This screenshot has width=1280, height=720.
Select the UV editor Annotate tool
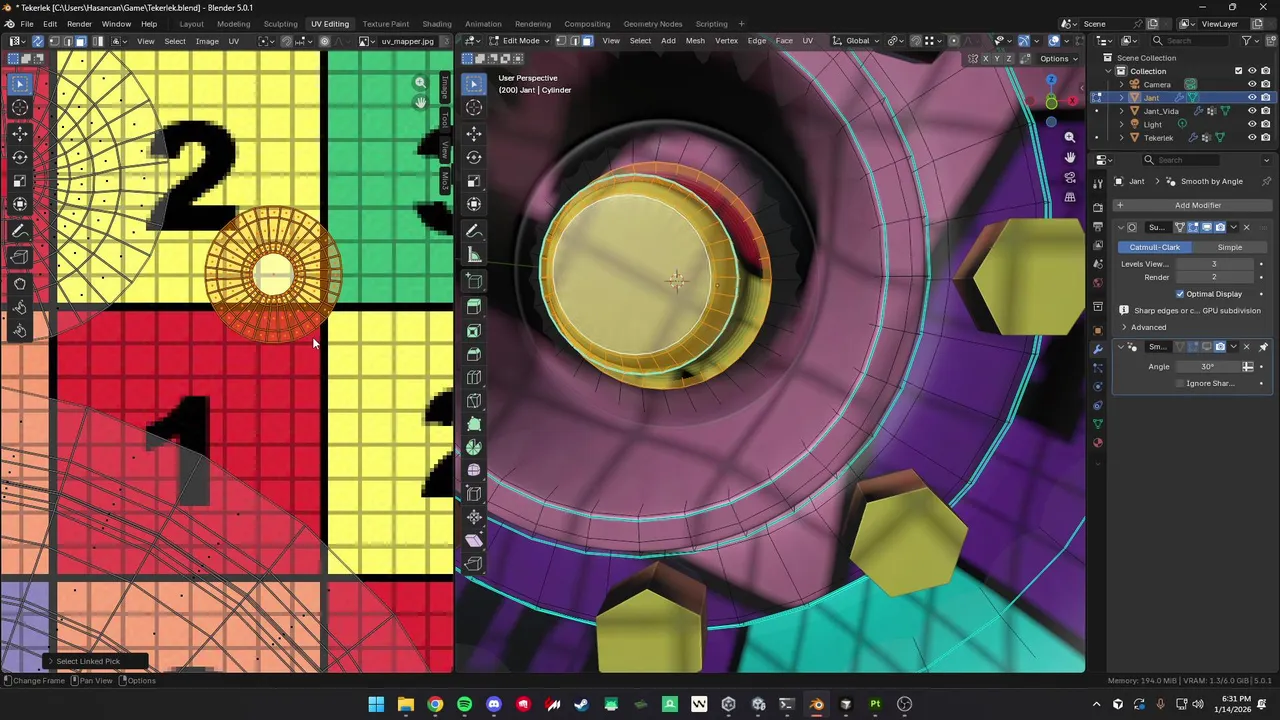click(20, 230)
